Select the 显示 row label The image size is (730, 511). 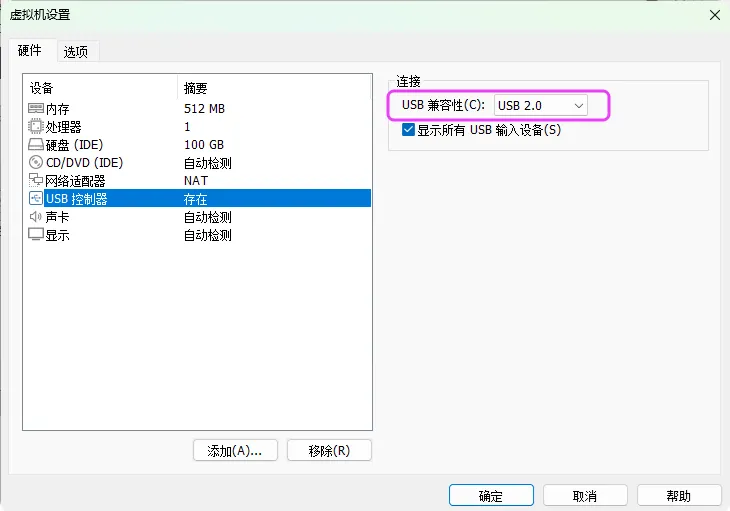coord(58,235)
